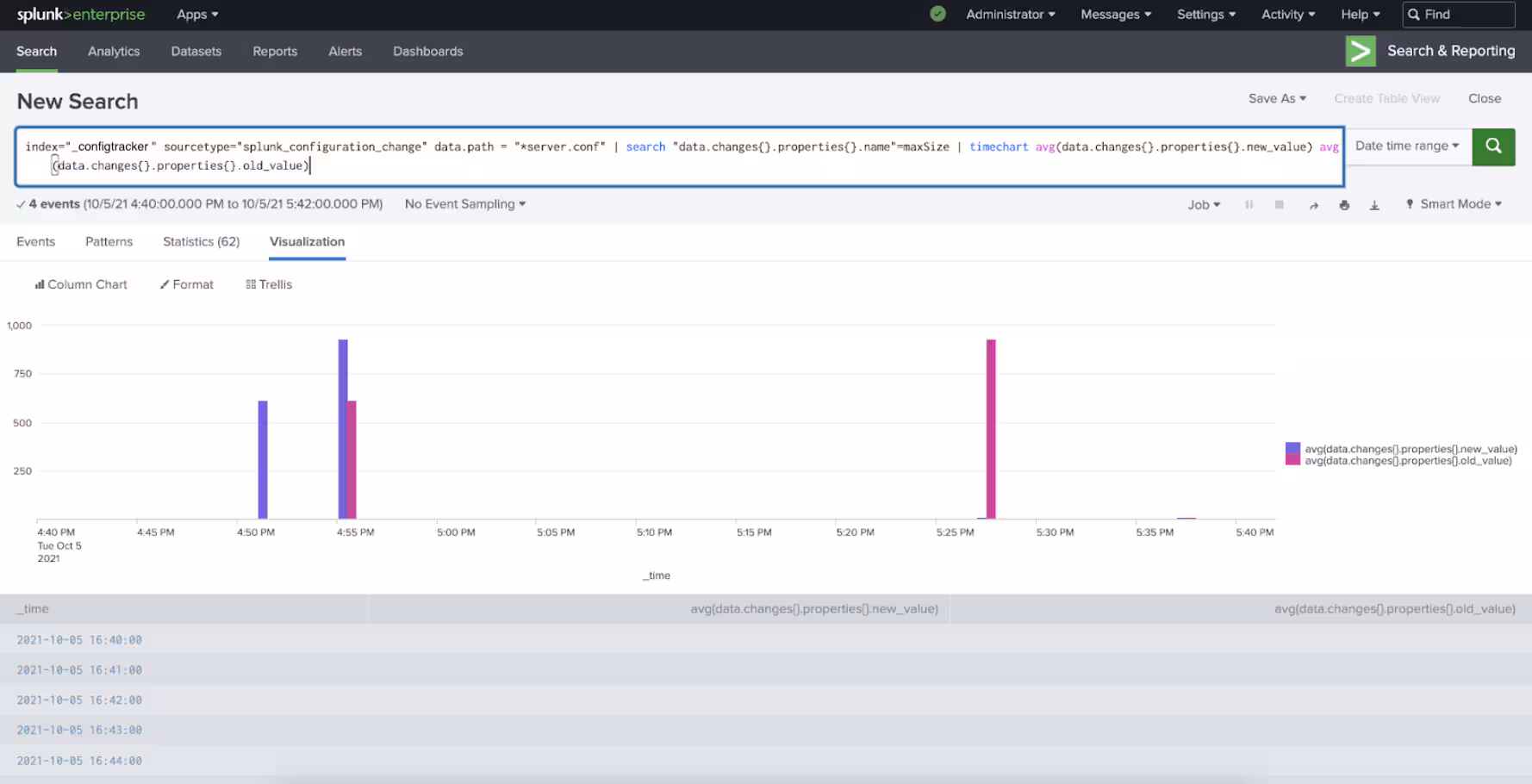Click the Close link
Viewport: 1532px width, 784px height.
point(1484,98)
